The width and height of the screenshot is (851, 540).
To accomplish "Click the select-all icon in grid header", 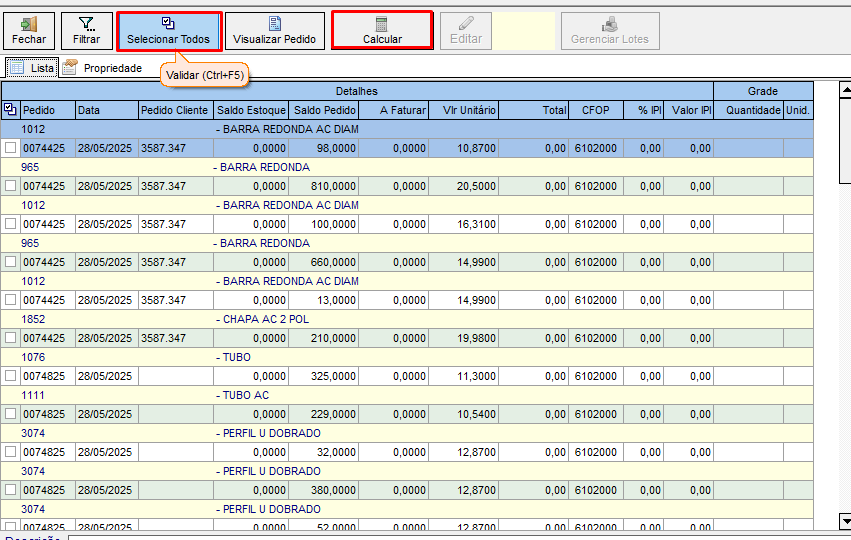I will pos(10,110).
